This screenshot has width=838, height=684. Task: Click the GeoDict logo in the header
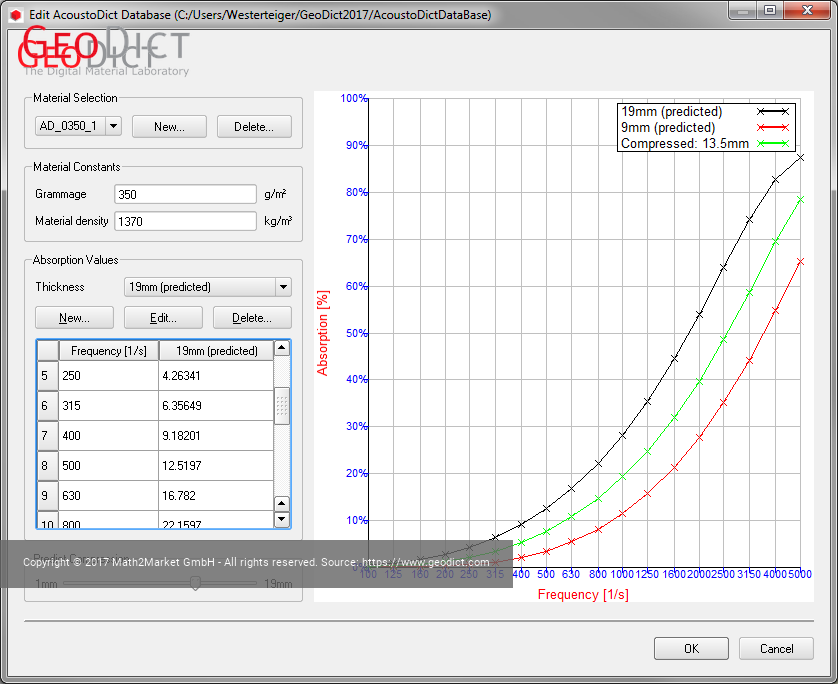pyautogui.click(x=105, y=50)
